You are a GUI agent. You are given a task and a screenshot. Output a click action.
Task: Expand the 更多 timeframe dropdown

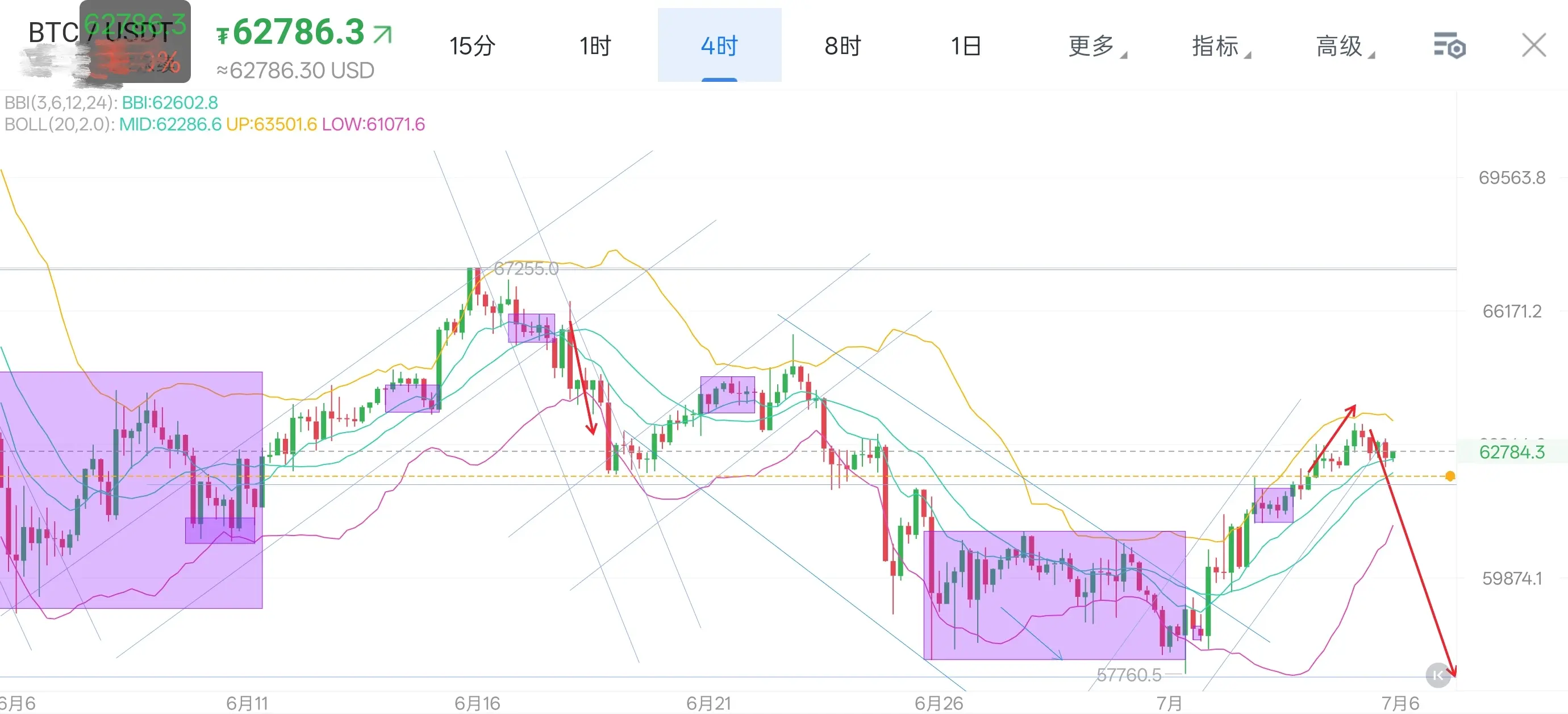tap(1097, 45)
